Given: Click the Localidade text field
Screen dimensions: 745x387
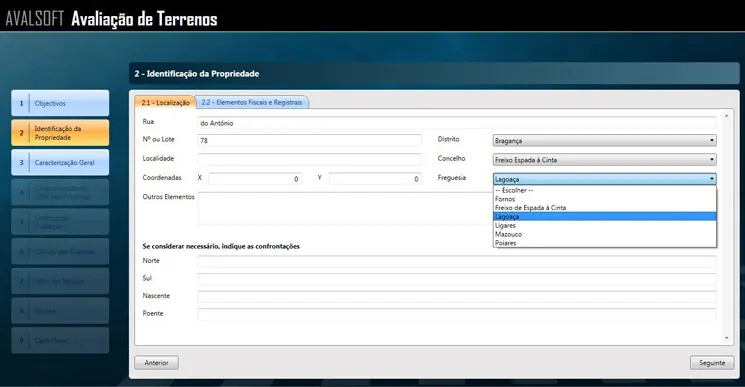Looking at the screenshot, I should tap(309, 159).
